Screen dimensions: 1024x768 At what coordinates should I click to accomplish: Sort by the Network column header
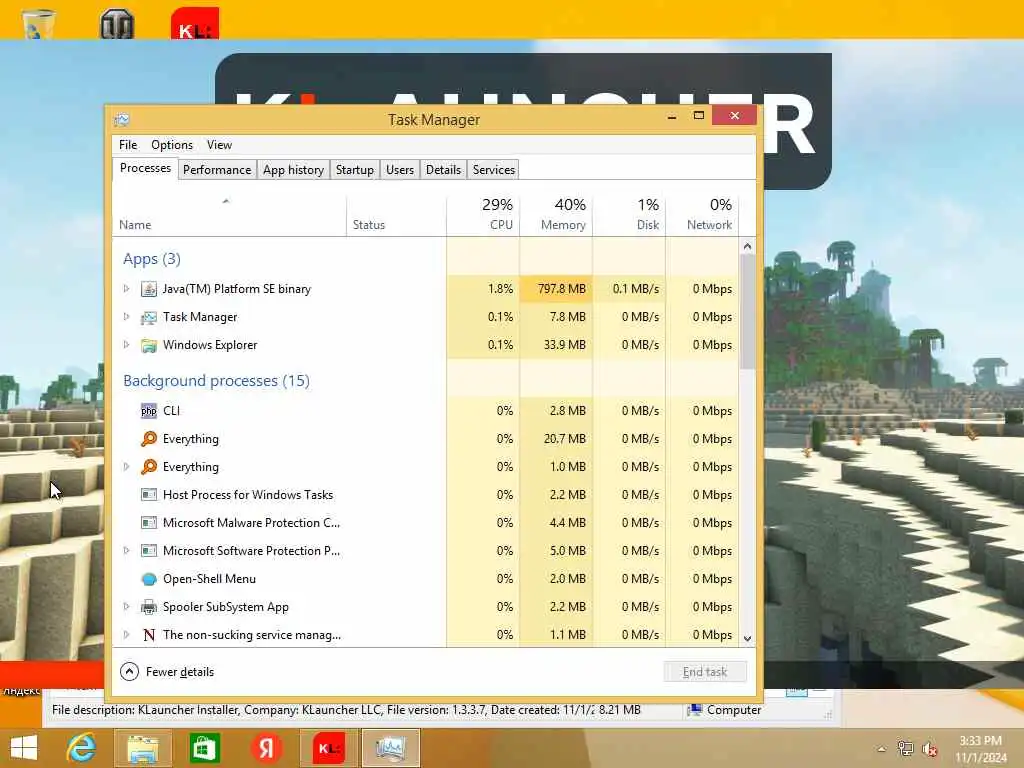702,216
